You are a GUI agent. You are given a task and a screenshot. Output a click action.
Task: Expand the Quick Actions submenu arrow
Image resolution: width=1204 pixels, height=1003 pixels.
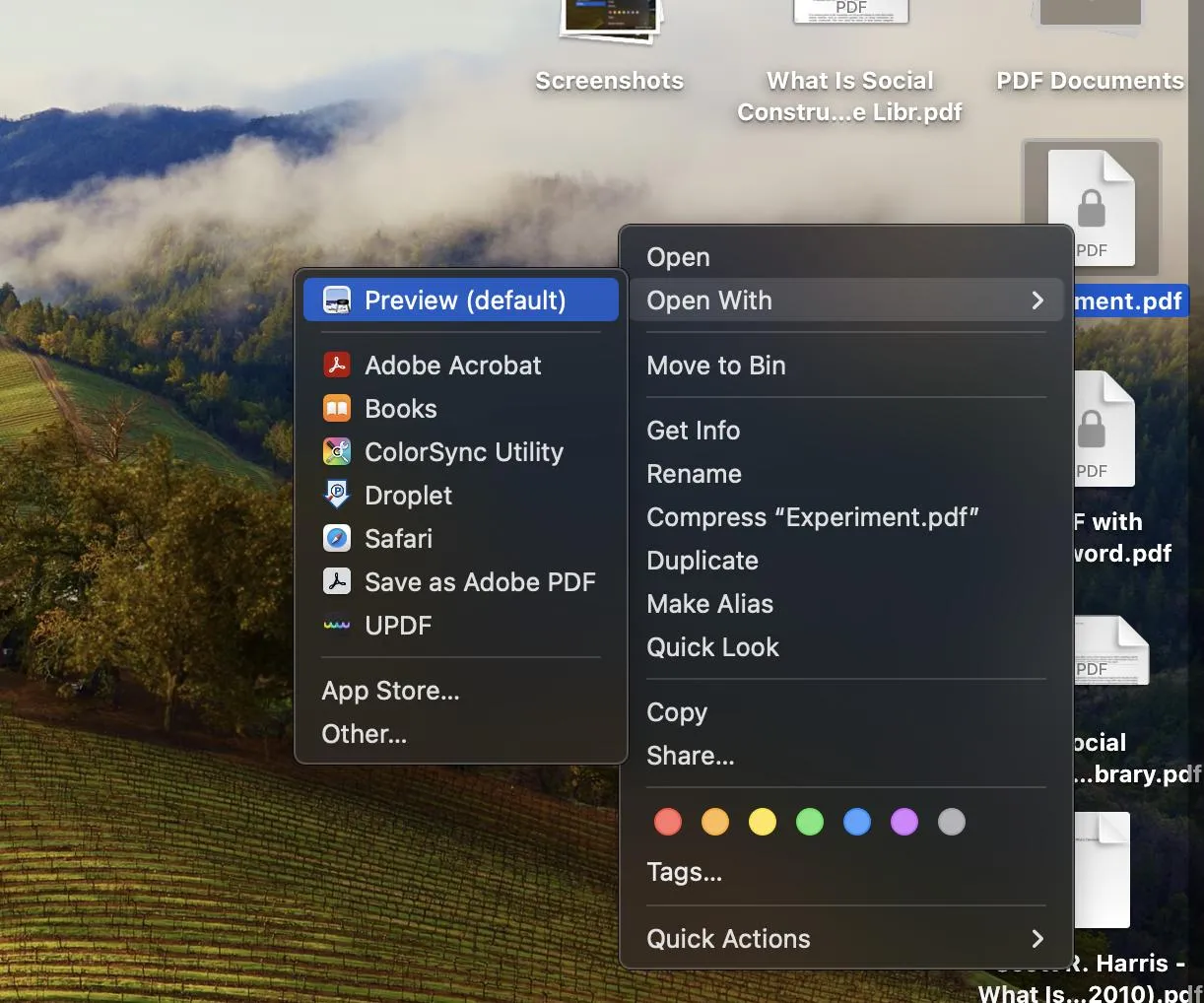tap(1037, 939)
